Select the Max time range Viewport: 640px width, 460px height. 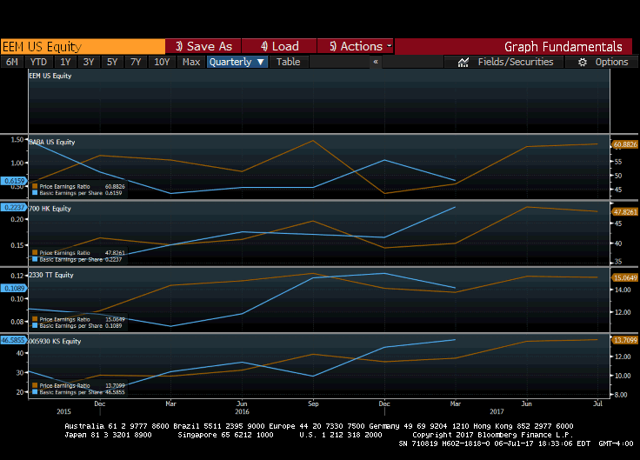point(191,62)
